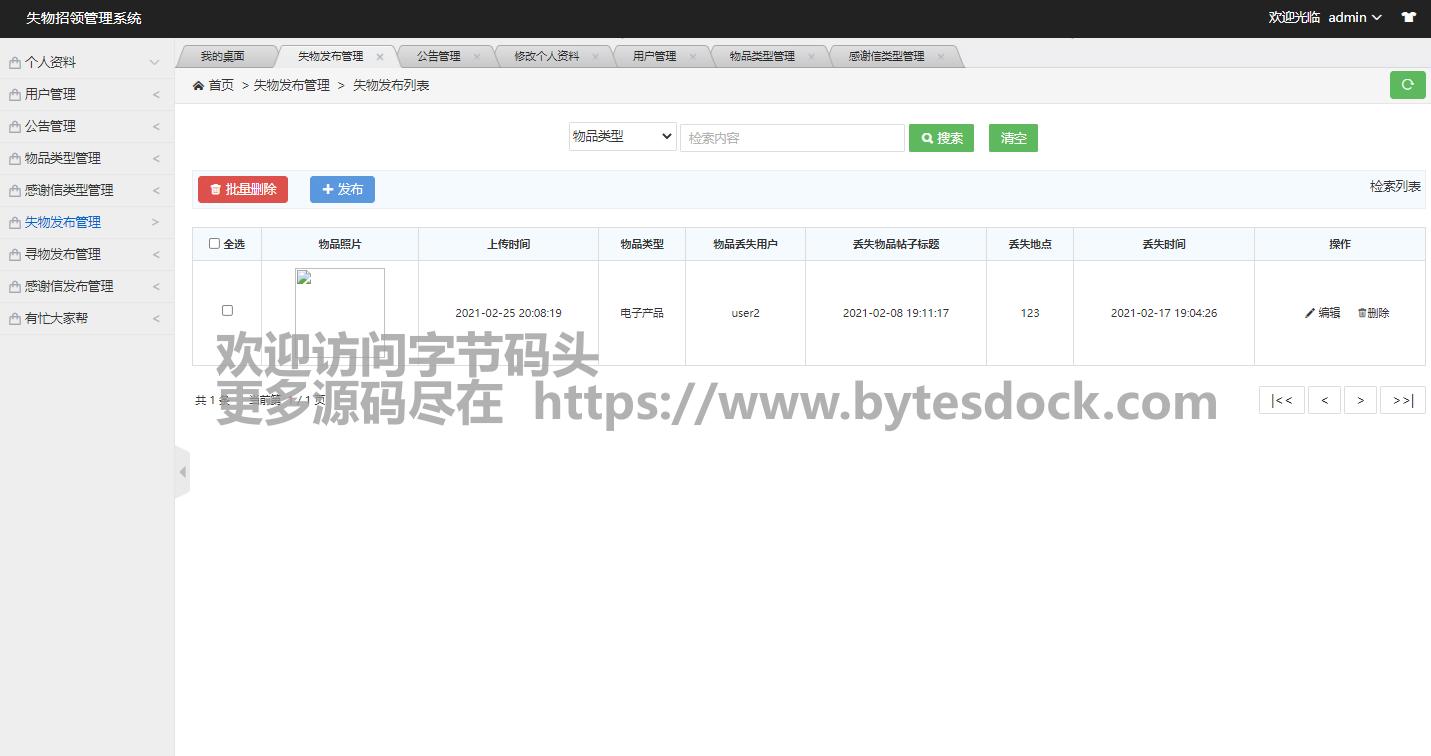Image resolution: width=1431 pixels, height=756 pixels.
Task: Expand the 寻物发布管理 sidebar menu
Action: point(85,254)
